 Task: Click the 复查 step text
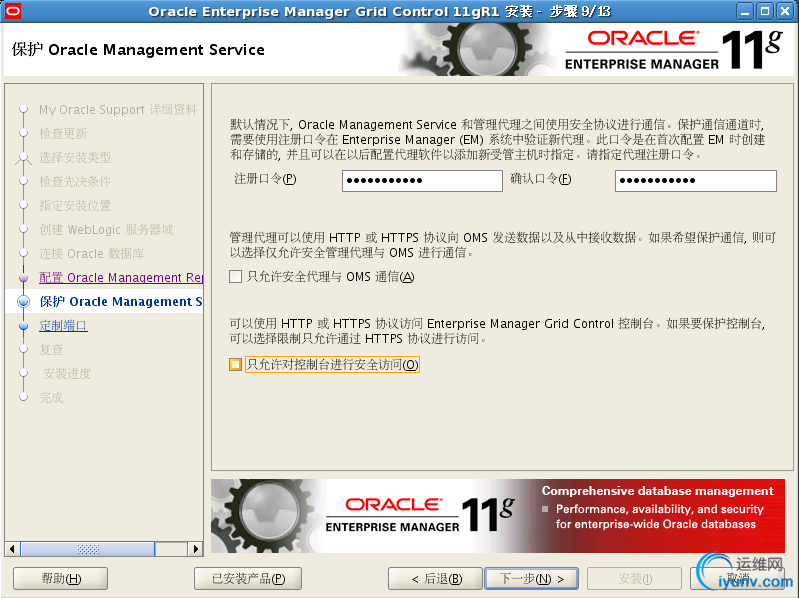point(51,349)
